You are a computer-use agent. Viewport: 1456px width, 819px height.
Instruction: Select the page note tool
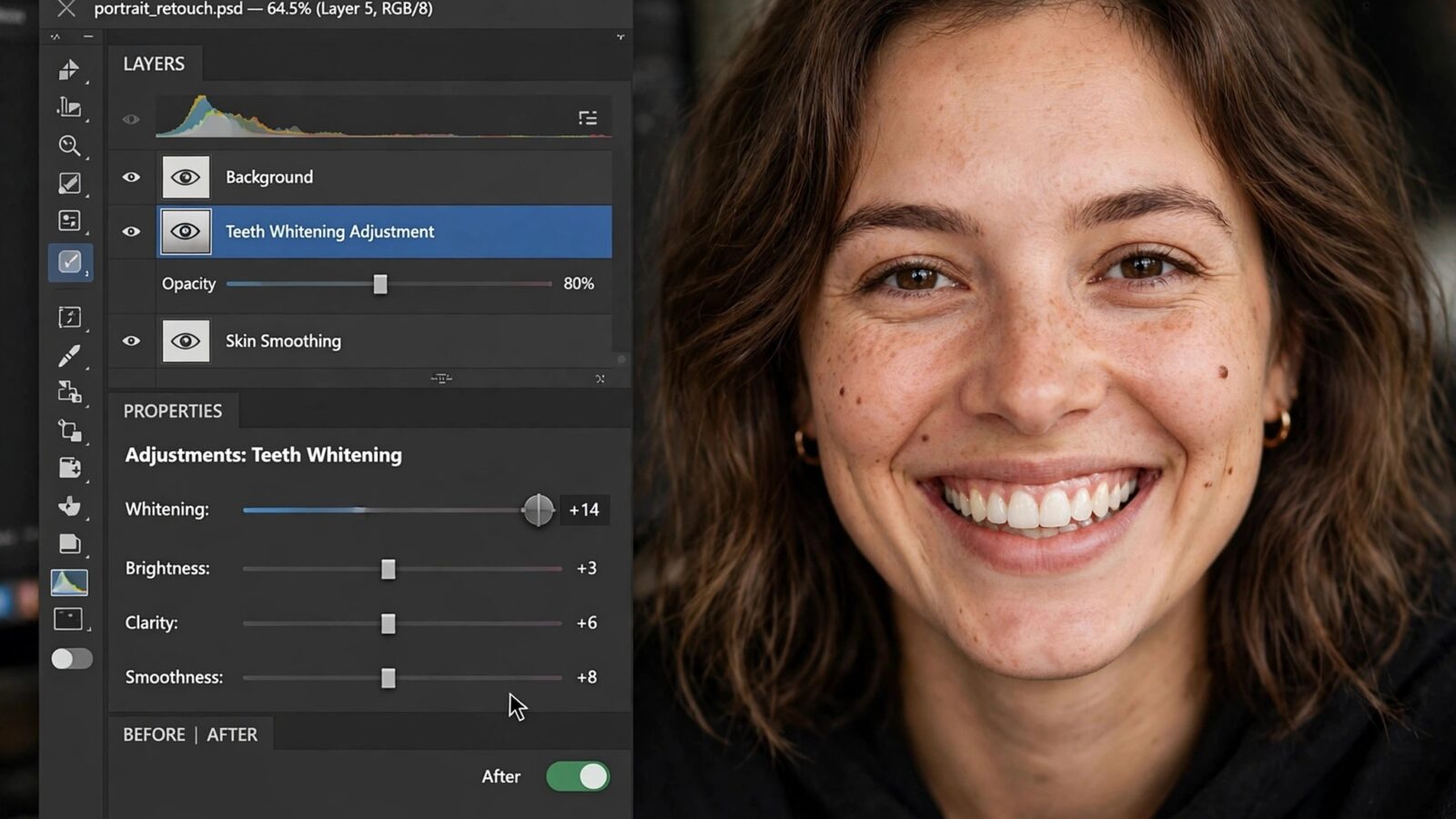pos(69,544)
